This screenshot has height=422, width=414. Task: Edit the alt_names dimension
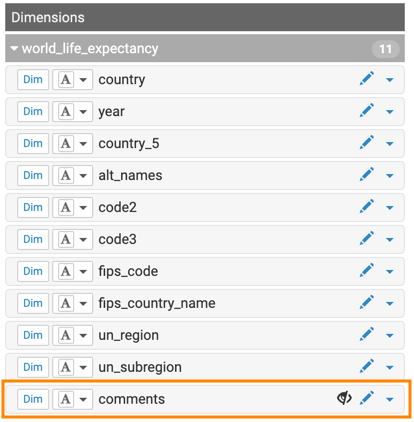click(x=367, y=175)
